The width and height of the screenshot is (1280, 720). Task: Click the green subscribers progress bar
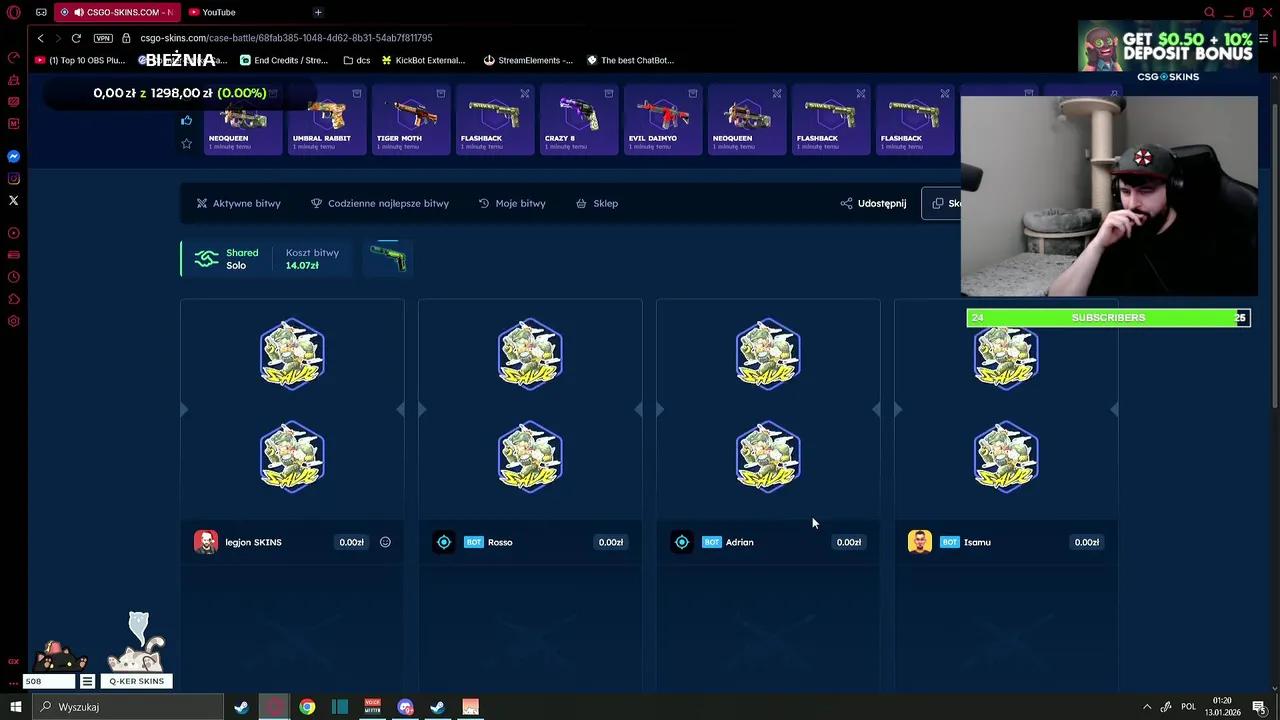tap(1107, 318)
